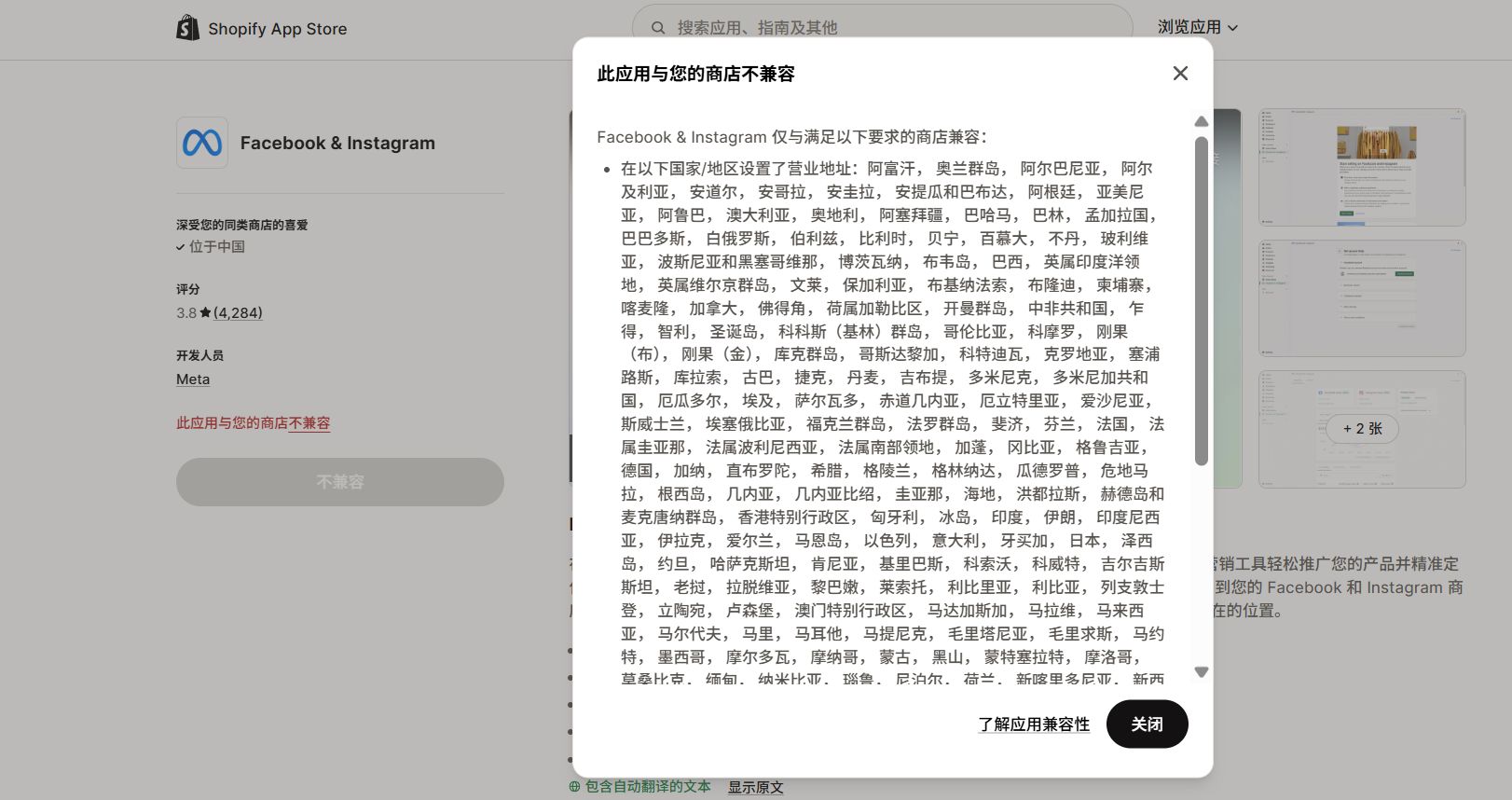Expand the 浏览应用 dropdown menu
The image size is (1512, 800).
coord(1198,27)
